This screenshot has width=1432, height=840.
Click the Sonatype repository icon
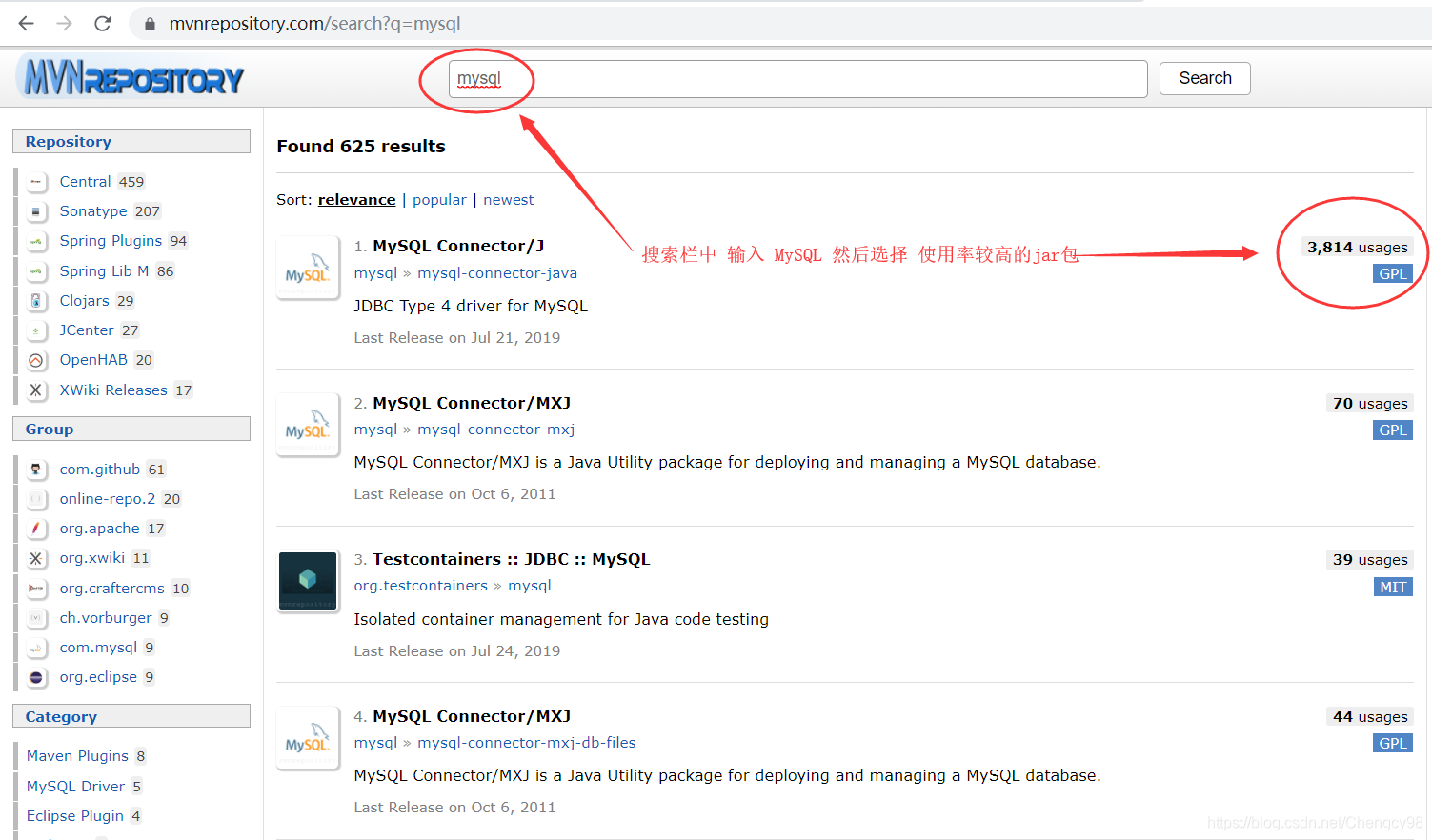36,211
